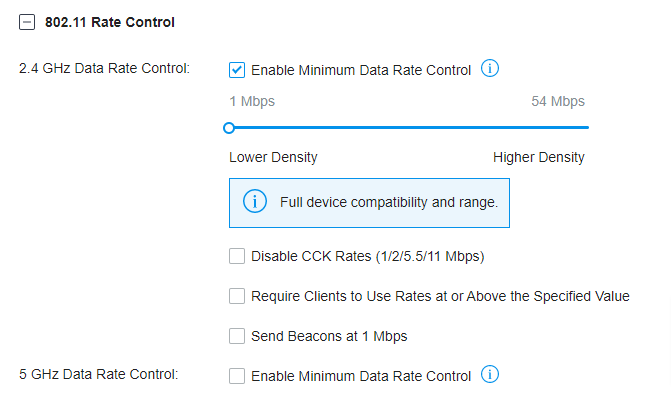This screenshot has width=671, height=404.
Task: Click the 1 Mbps slider label
Action: (x=251, y=101)
